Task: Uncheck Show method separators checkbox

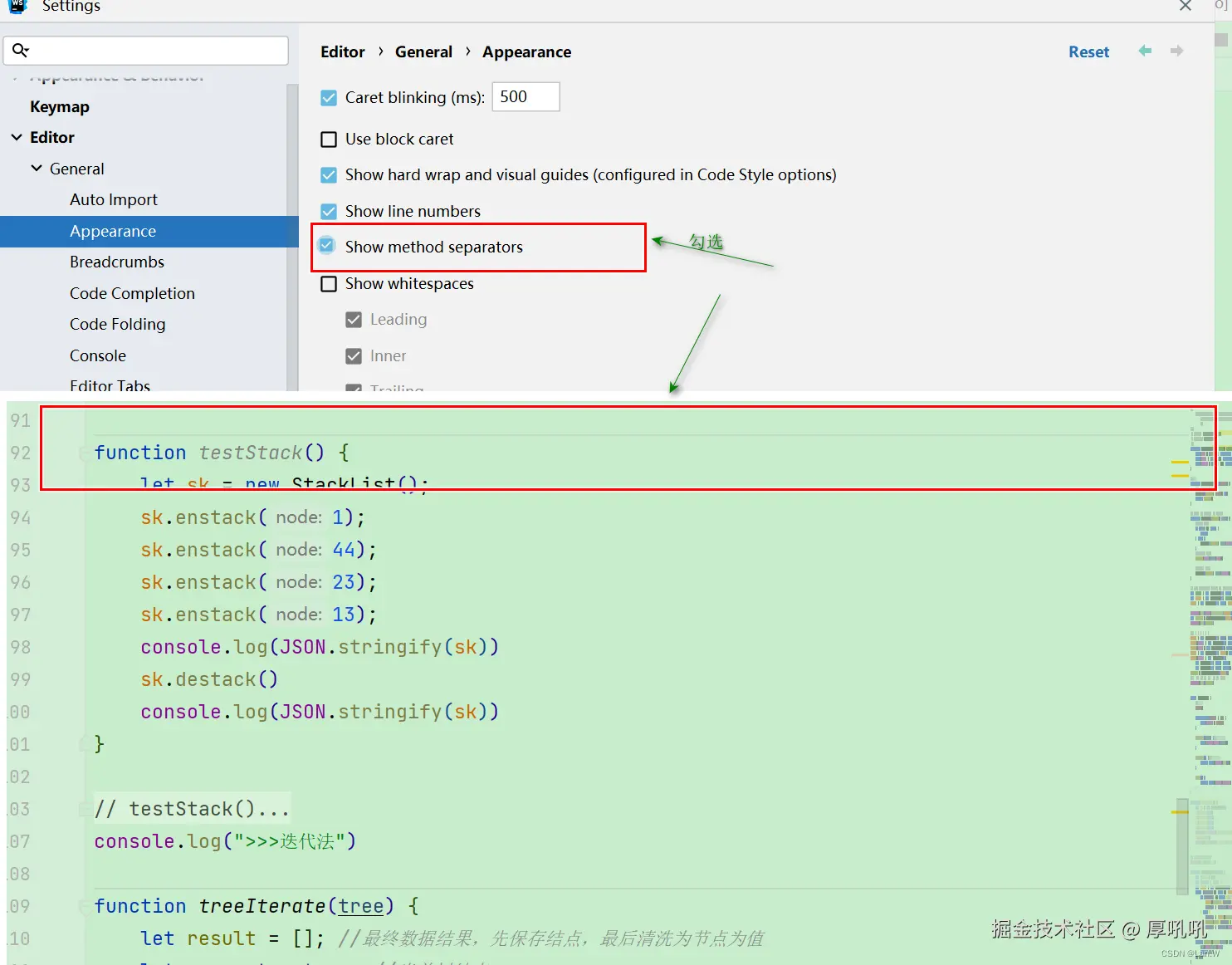Action: [327, 247]
